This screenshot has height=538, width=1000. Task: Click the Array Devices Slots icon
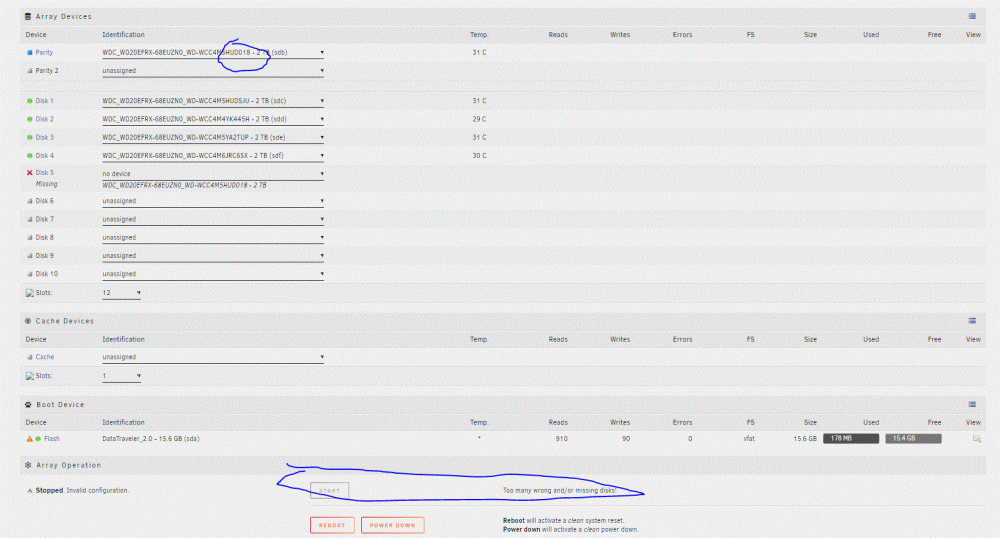point(29,293)
